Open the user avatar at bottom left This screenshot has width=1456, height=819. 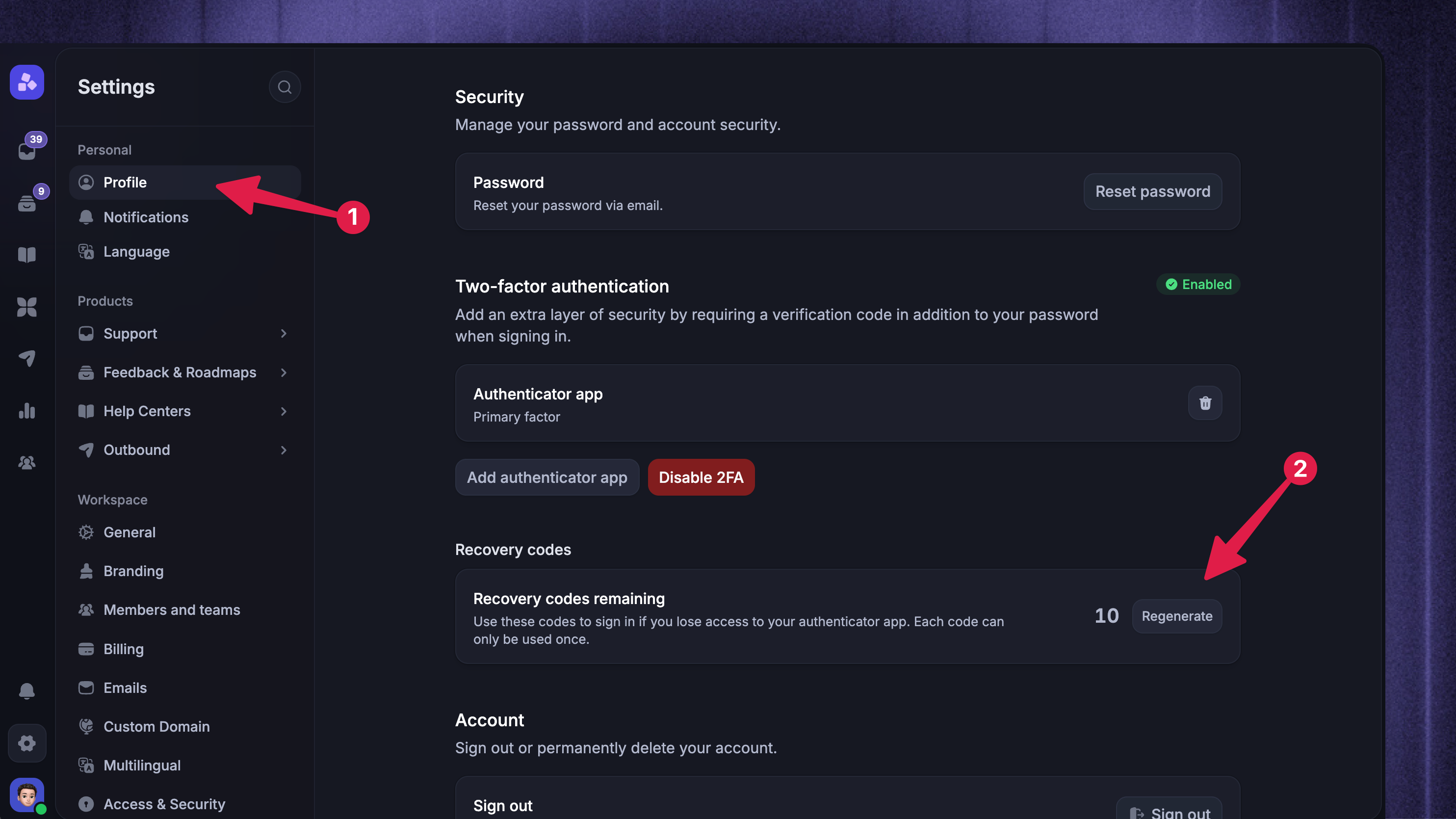(27, 794)
